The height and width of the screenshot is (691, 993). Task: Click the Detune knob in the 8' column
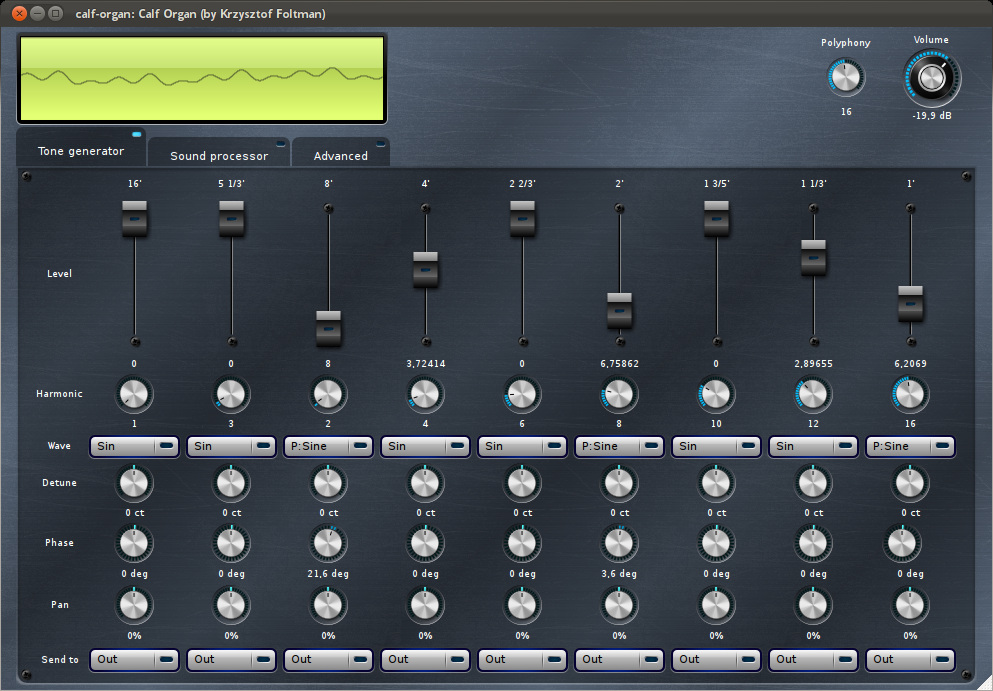[x=328, y=483]
